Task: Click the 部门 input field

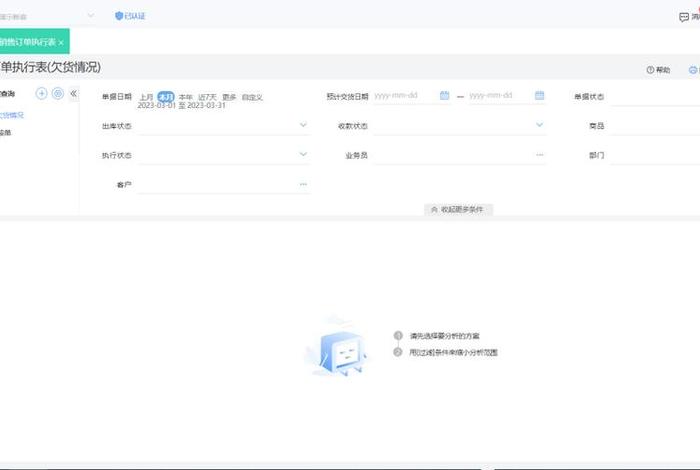Action: 655,155
